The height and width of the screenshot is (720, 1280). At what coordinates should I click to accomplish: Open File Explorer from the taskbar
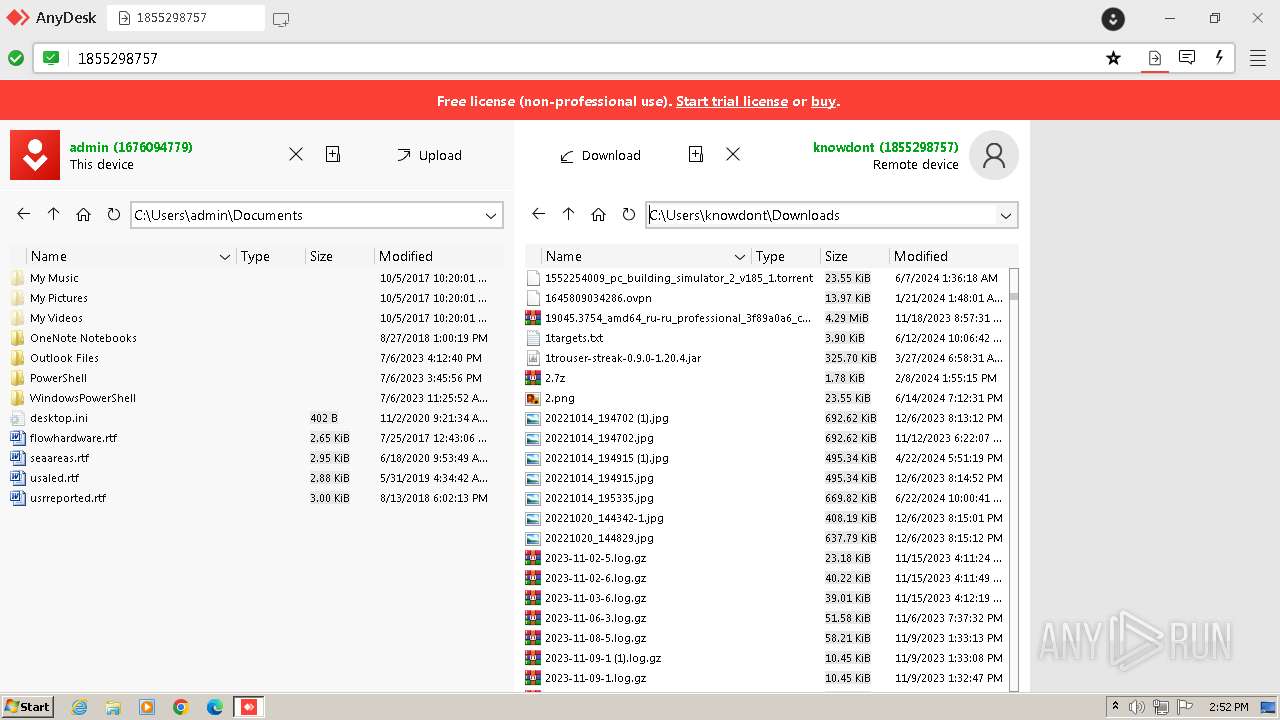pyautogui.click(x=113, y=707)
